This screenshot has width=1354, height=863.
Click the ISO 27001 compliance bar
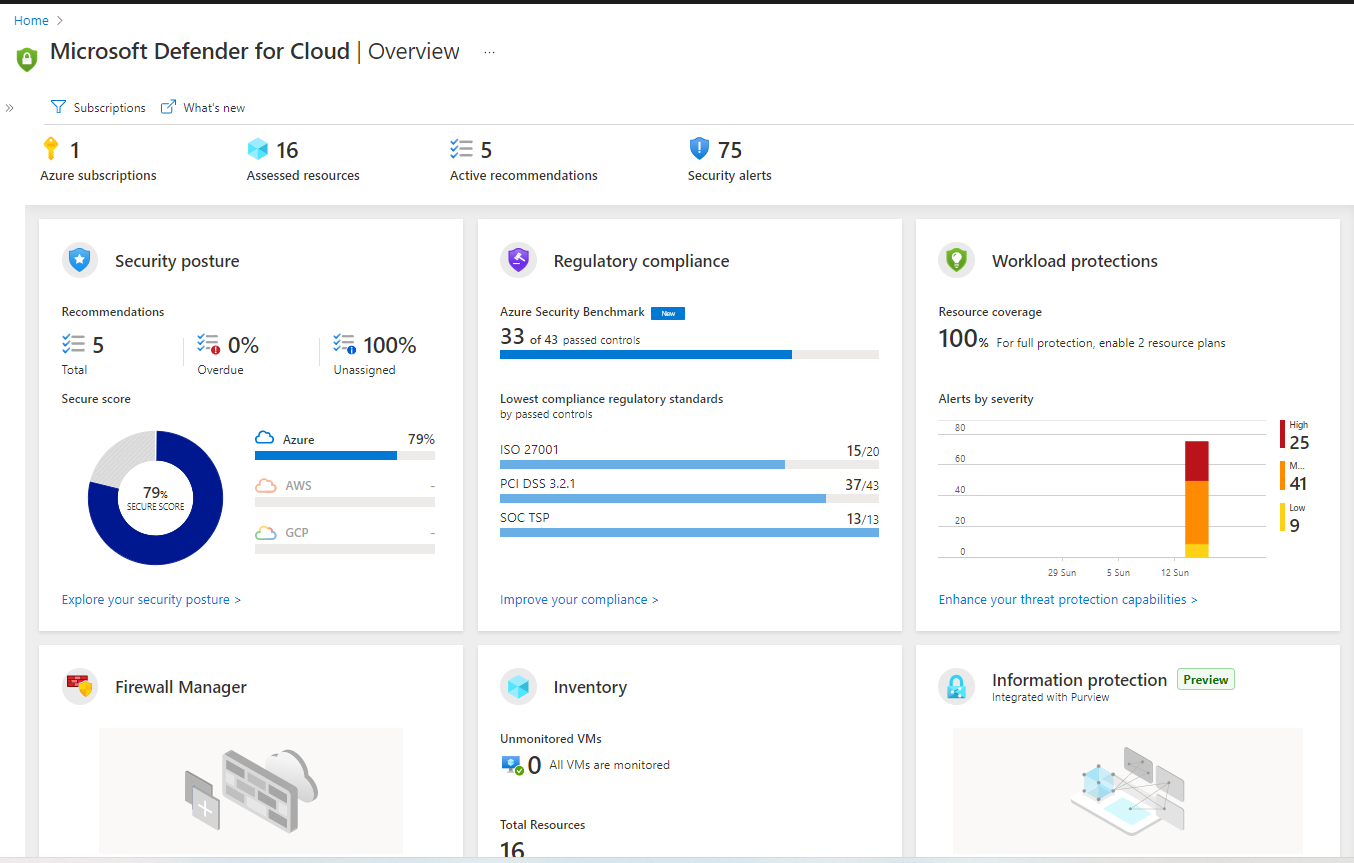[689, 464]
